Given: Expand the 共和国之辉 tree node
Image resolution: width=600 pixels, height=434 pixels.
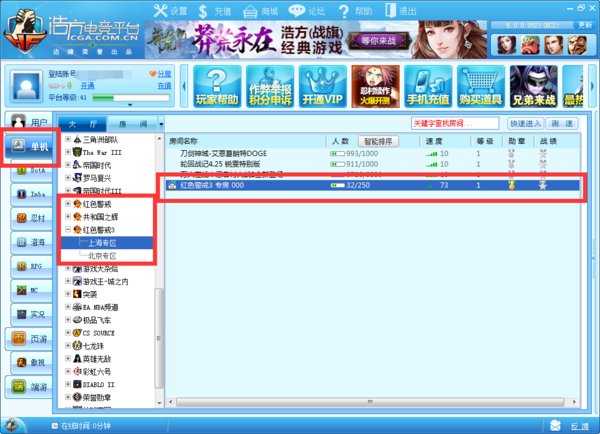Looking at the screenshot, I should pos(68,217).
